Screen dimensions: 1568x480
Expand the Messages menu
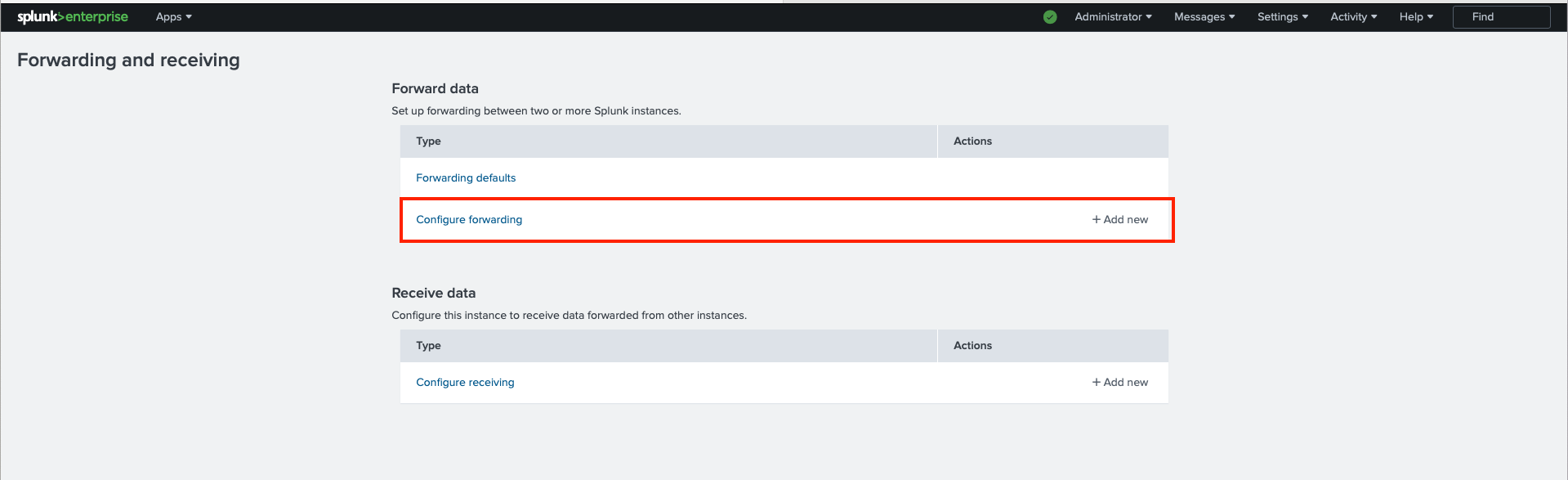[1204, 16]
